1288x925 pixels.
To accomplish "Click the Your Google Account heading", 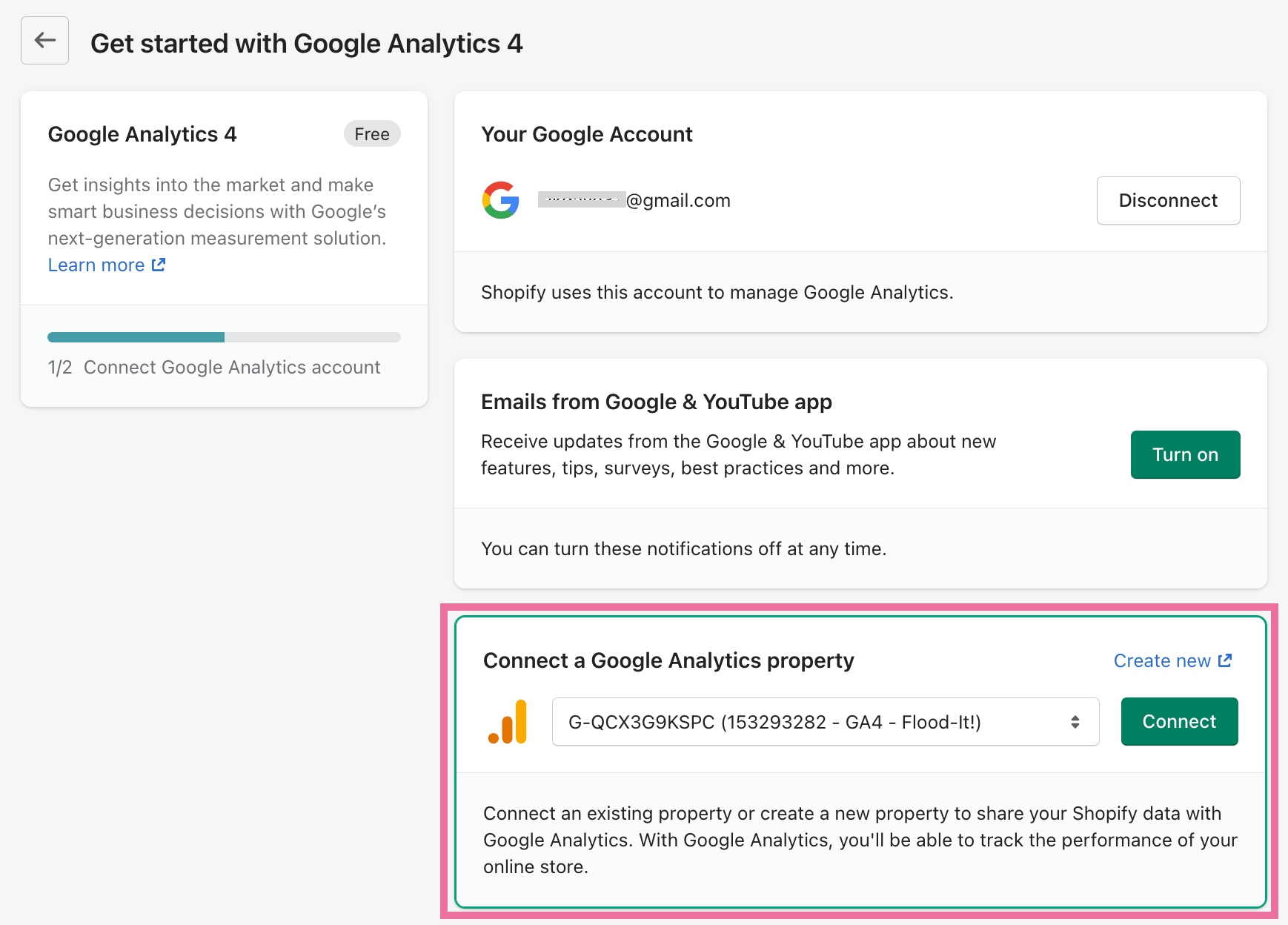I will click(x=587, y=134).
